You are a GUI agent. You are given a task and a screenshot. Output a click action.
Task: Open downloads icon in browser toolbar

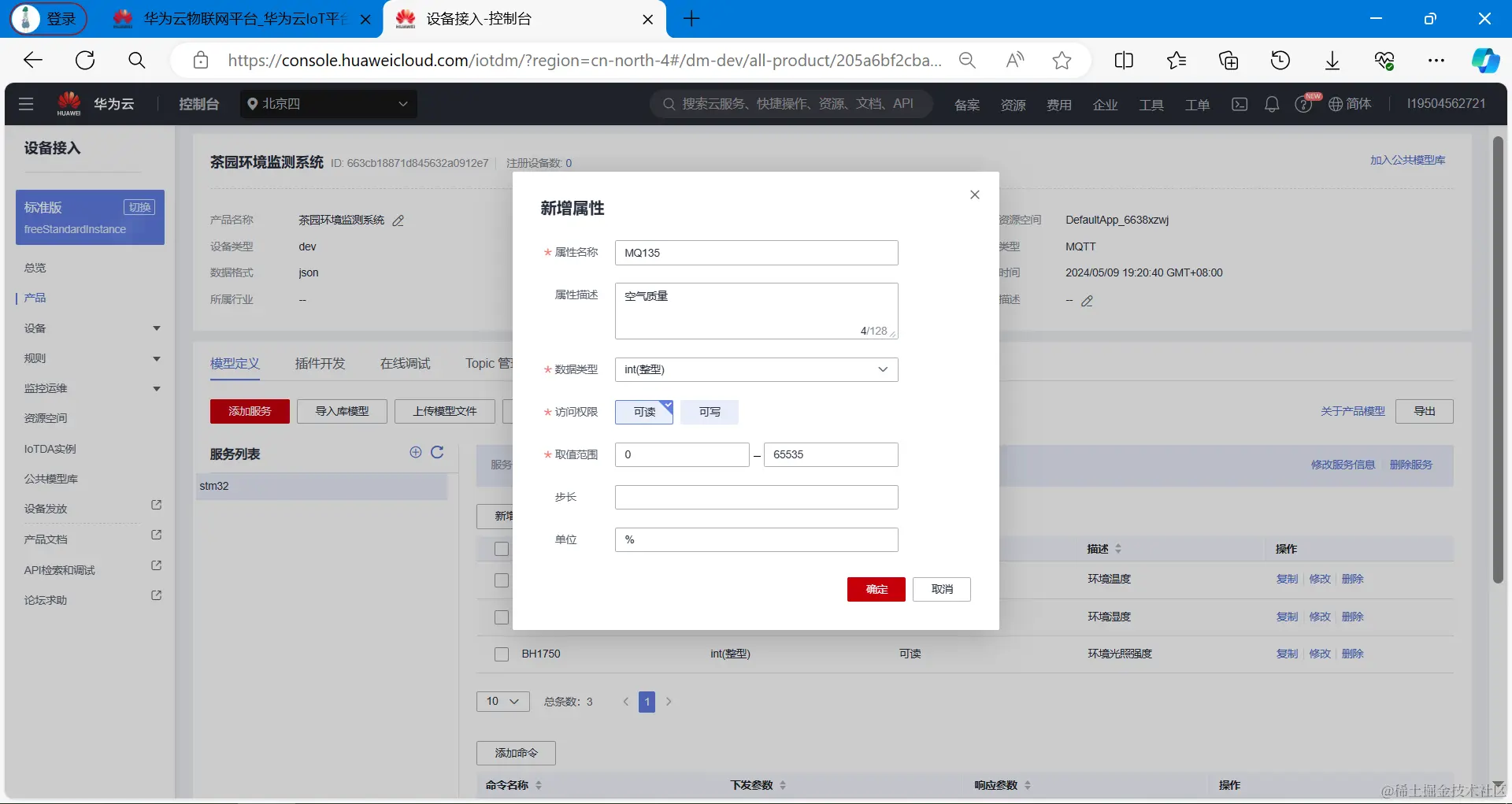[1332, 61]
